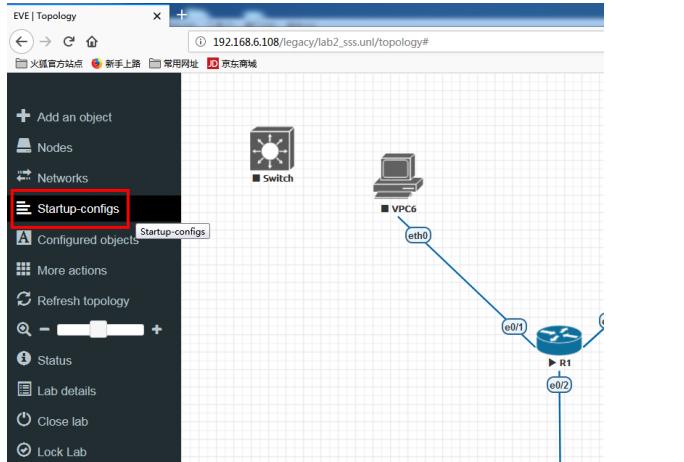The image size is (684, 462).
Task: Open a new browser tab with plus
Action: point(181,15)
